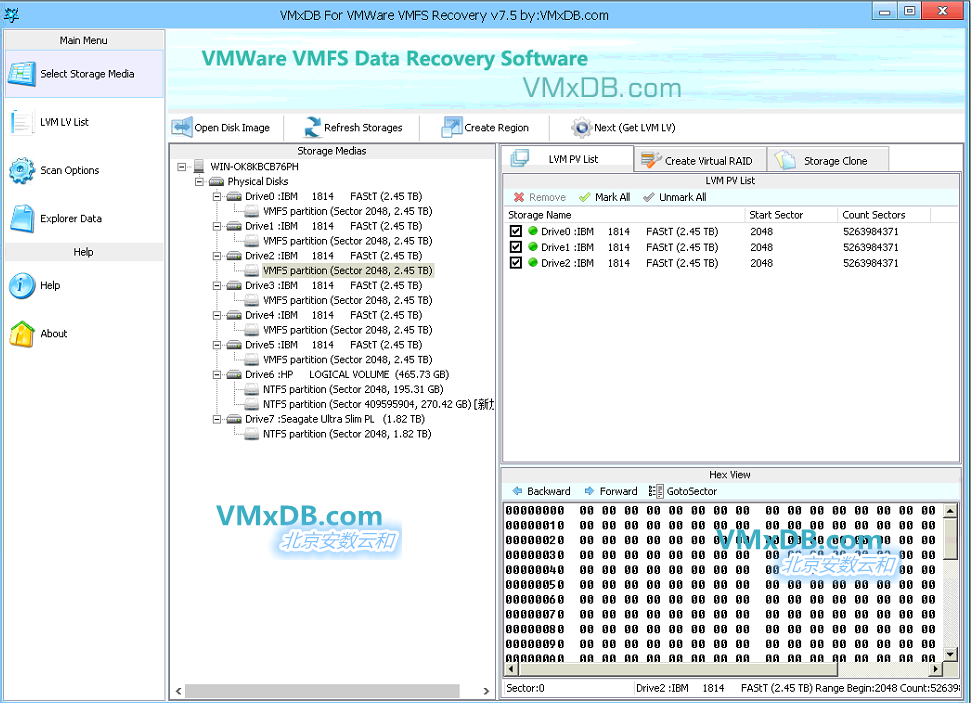The image size is (971, 703).
Task: Click the gray Unmark All checkmark icon
Action: click(x=648, y=197)
